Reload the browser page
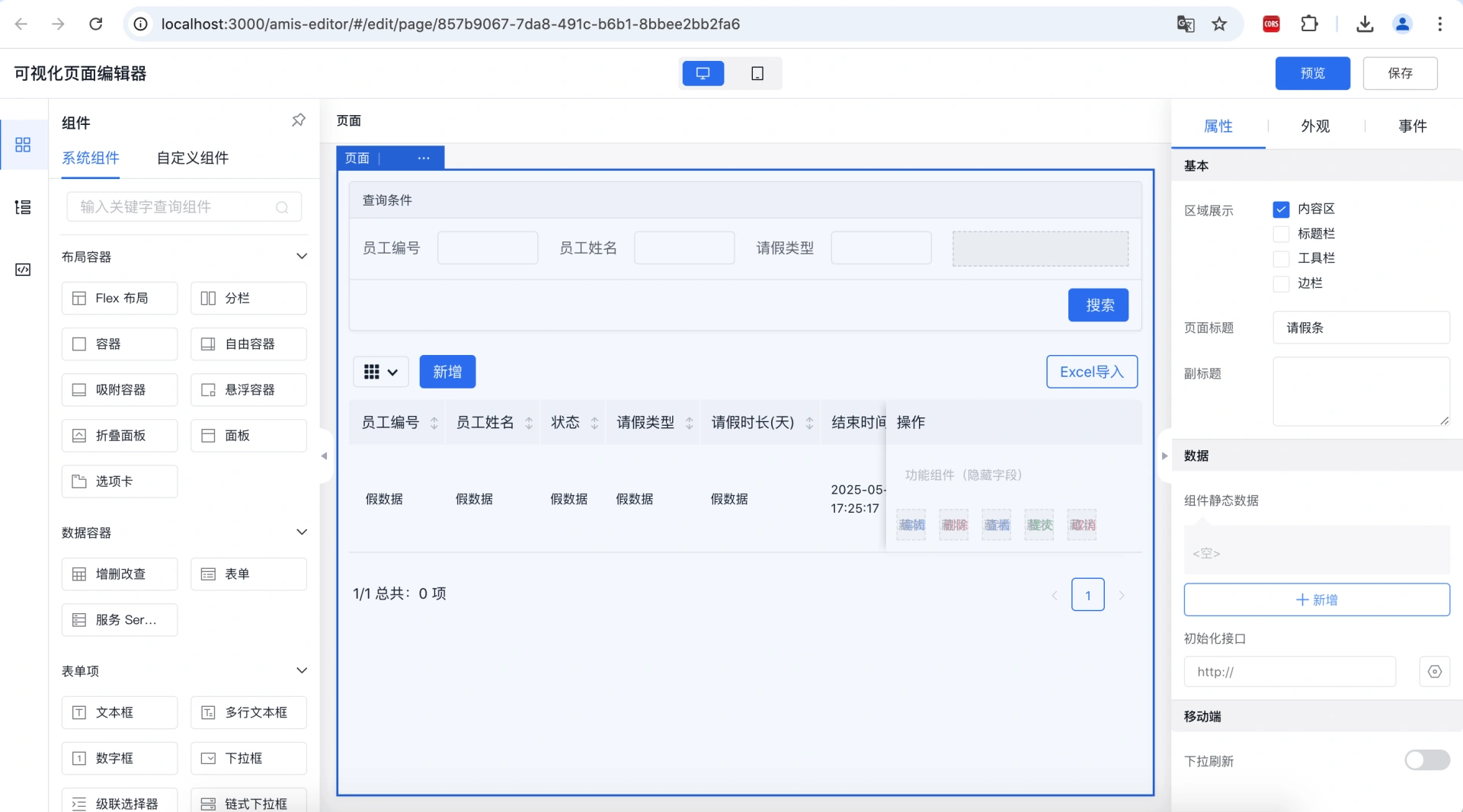Image resolution: width=1463 pixels, height=812 pixels. click(96, 24)
